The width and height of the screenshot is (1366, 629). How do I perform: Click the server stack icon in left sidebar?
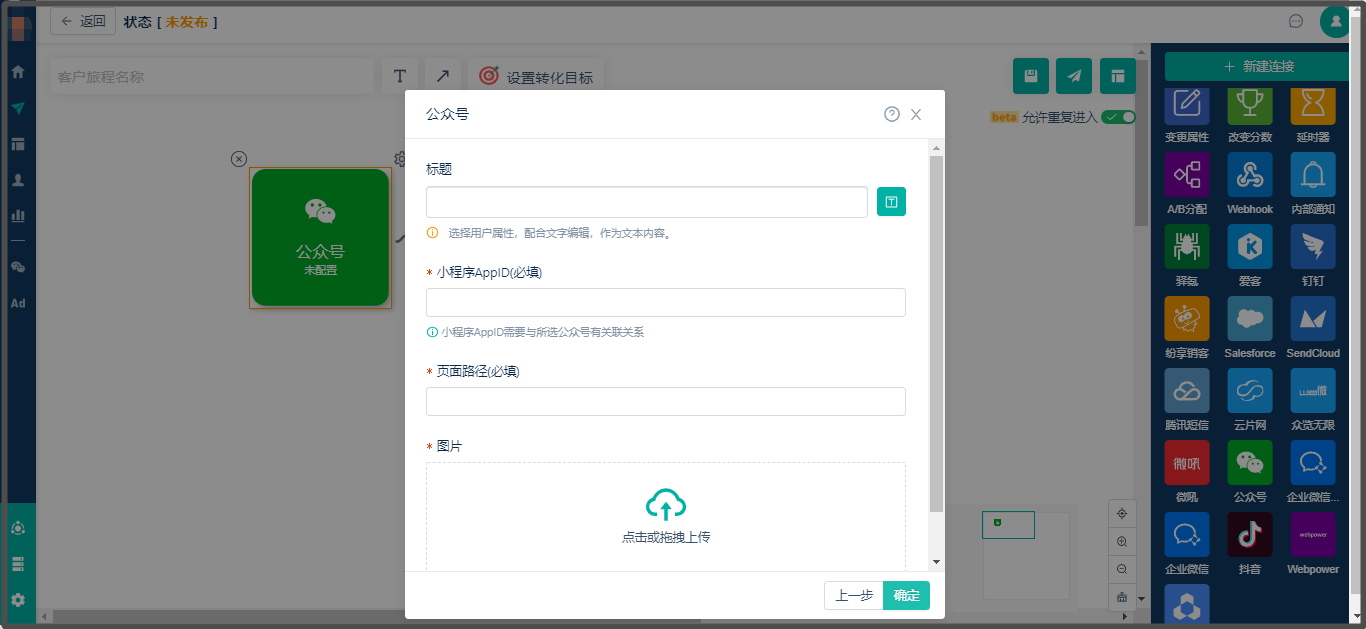[18, 564]
